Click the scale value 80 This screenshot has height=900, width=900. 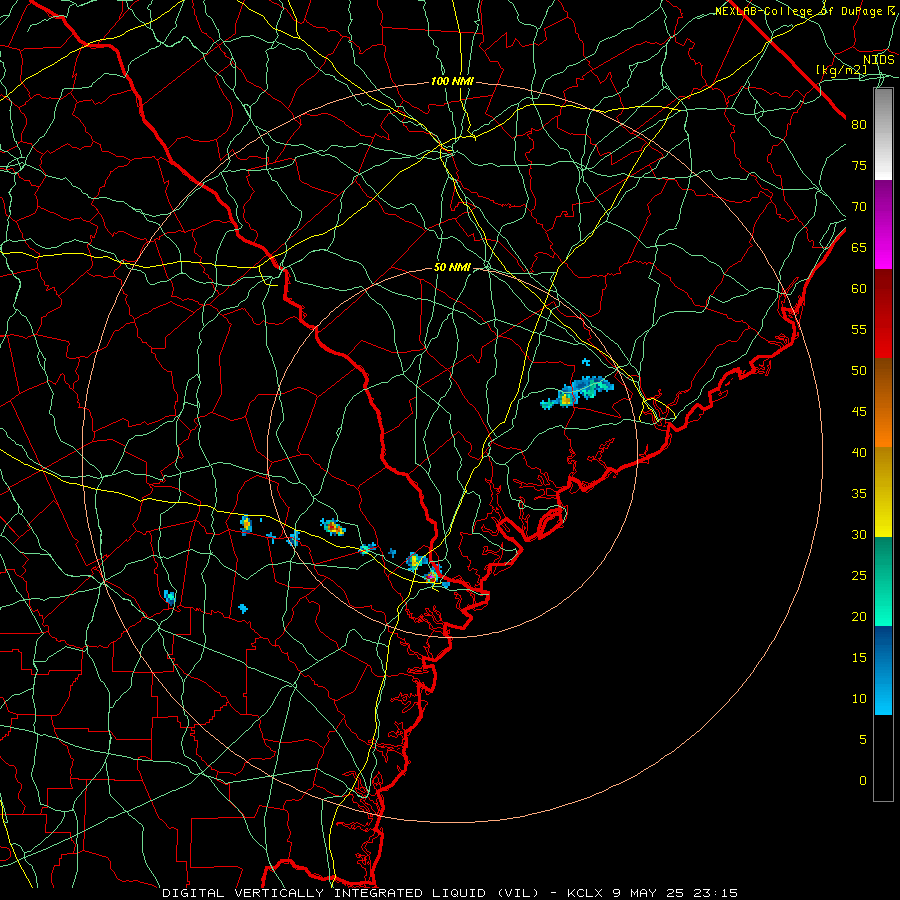(x=859, y=125)
